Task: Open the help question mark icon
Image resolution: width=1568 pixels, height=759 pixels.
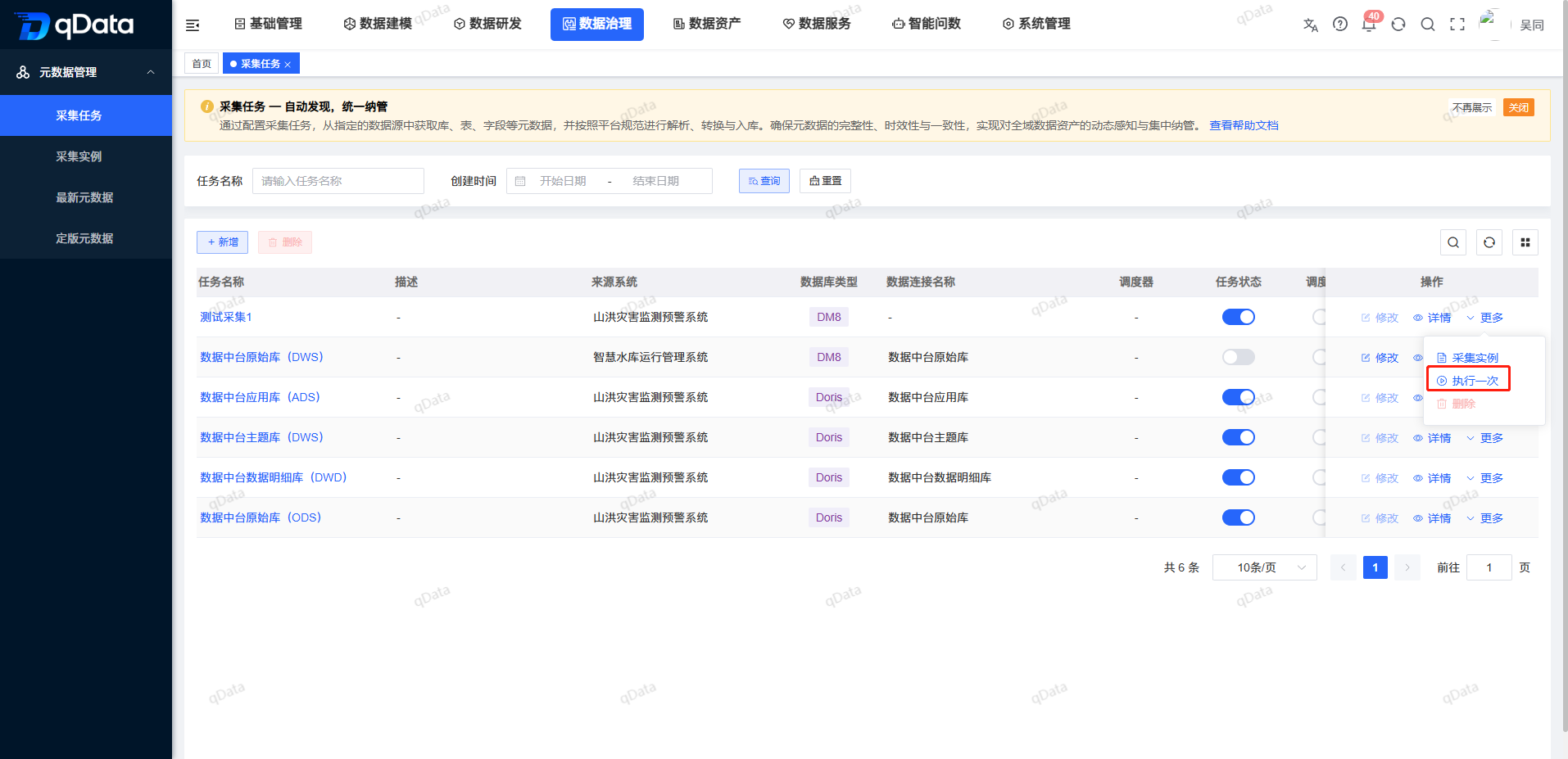Action: coord(1340,25)
